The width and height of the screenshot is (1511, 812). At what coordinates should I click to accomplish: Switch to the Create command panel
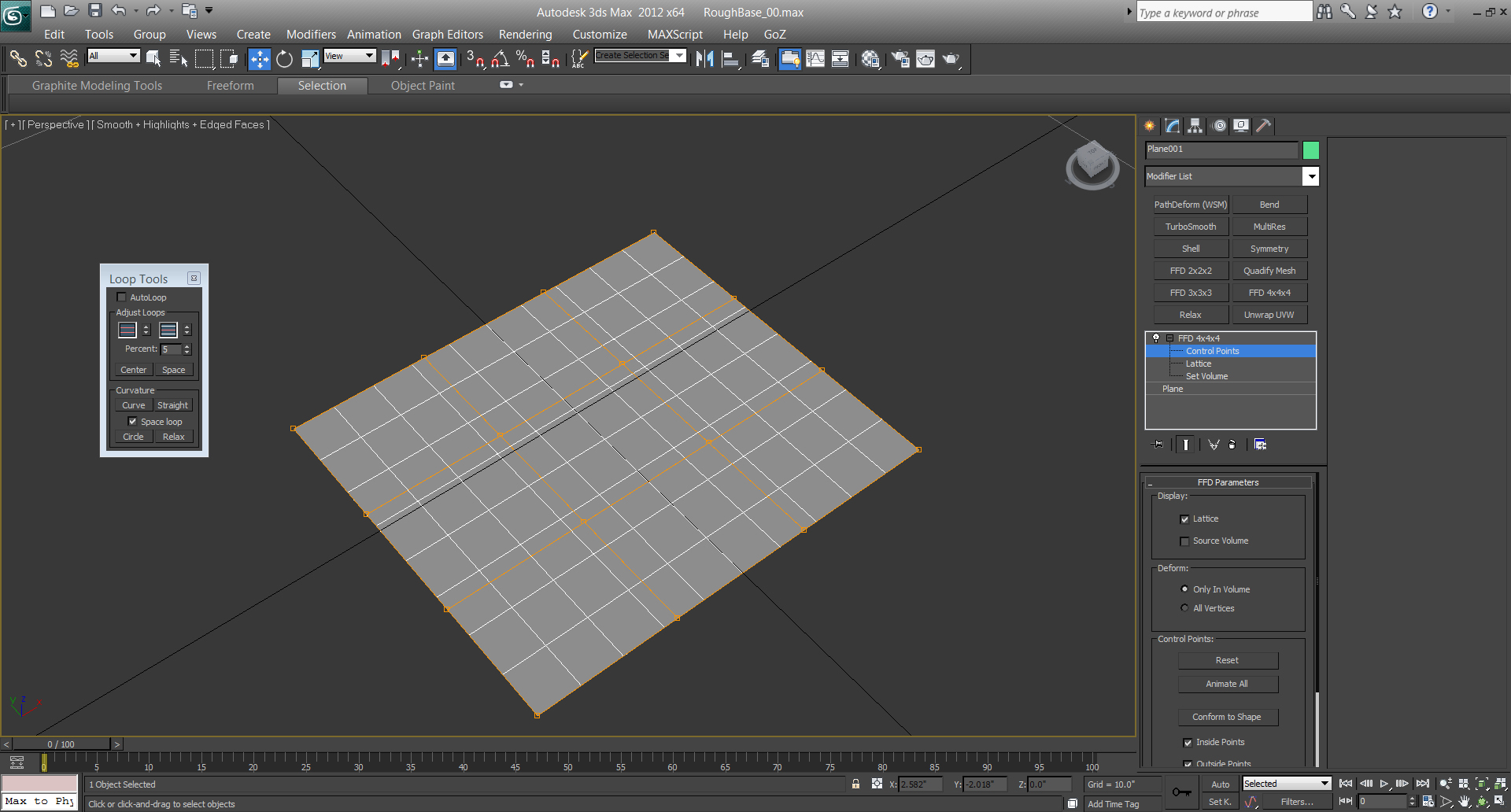[1150, 126]
